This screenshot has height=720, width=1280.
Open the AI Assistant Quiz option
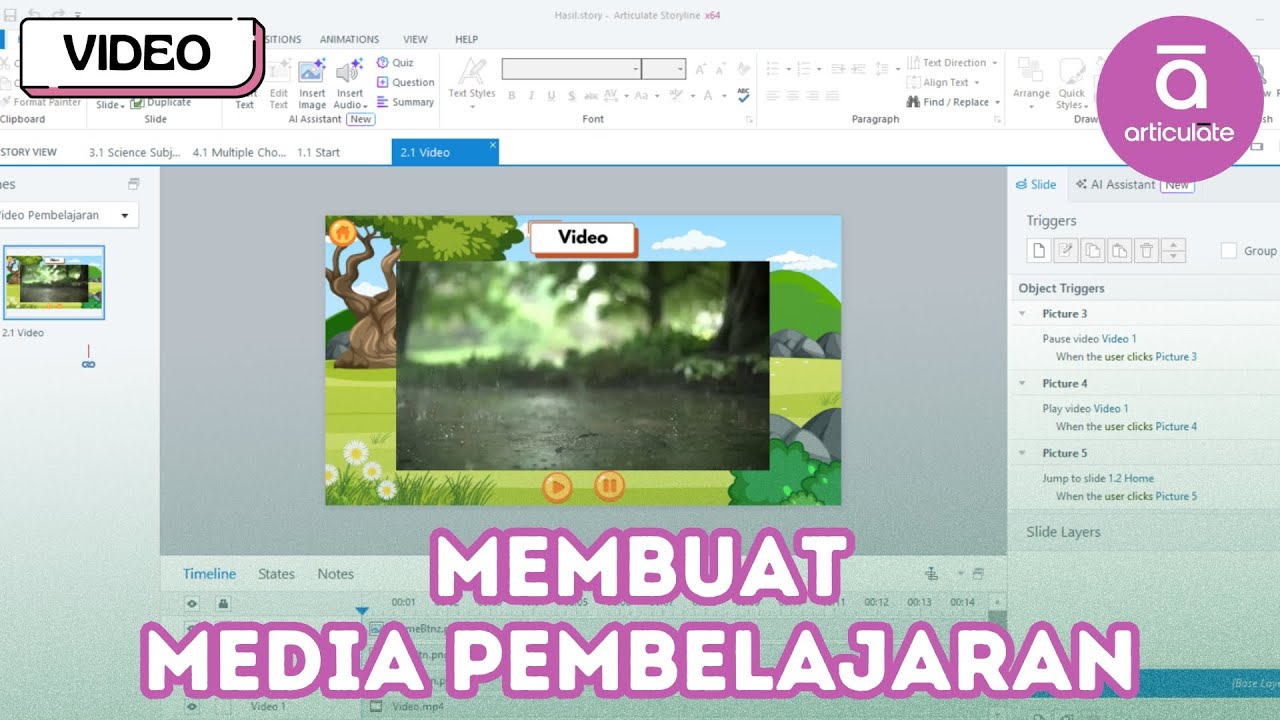tap(395, 62)
